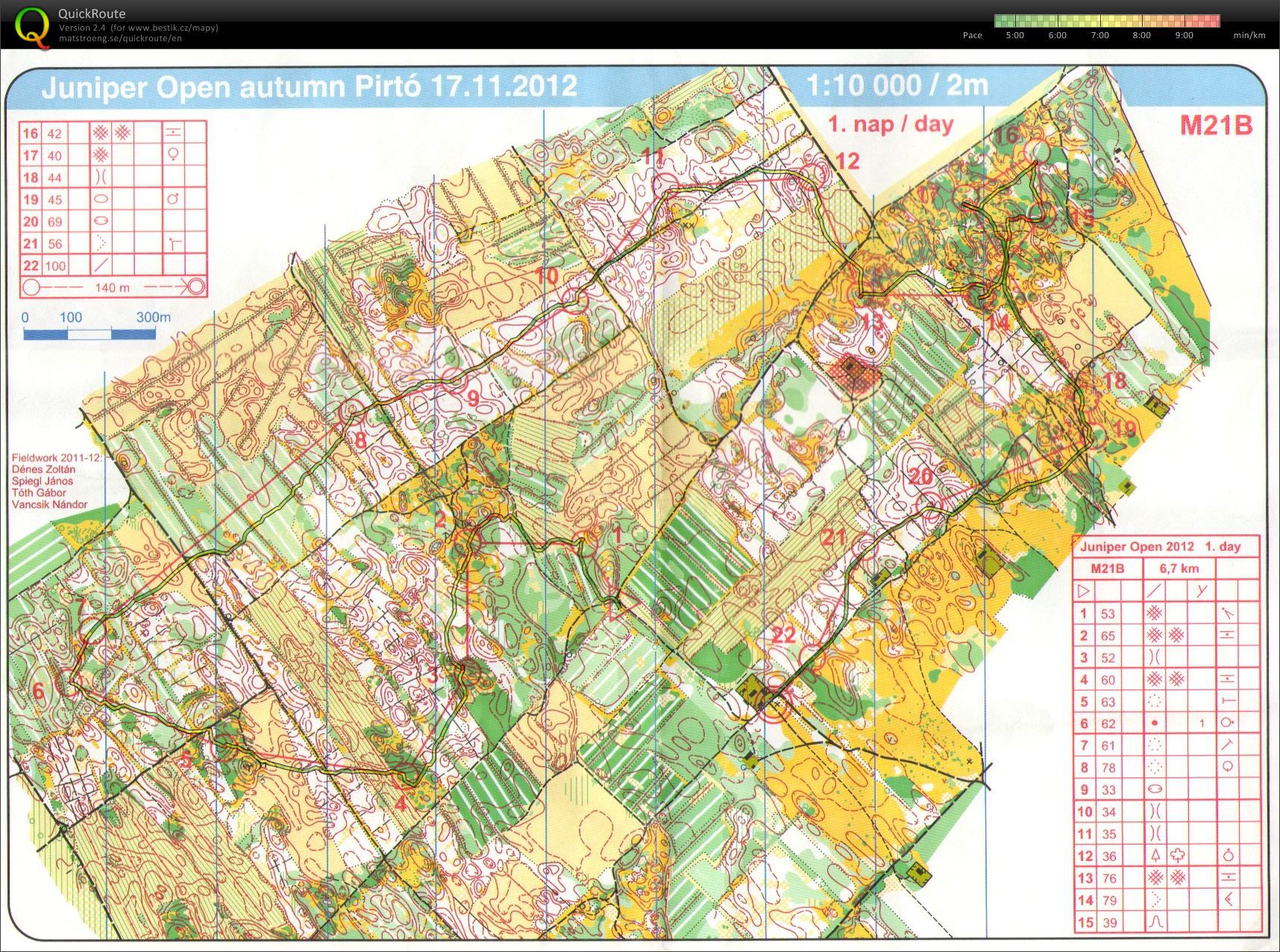The width and height of the screenshot is (1280, 952).
Task: Click the min/km unit label
Action: tap(1249, 35)
